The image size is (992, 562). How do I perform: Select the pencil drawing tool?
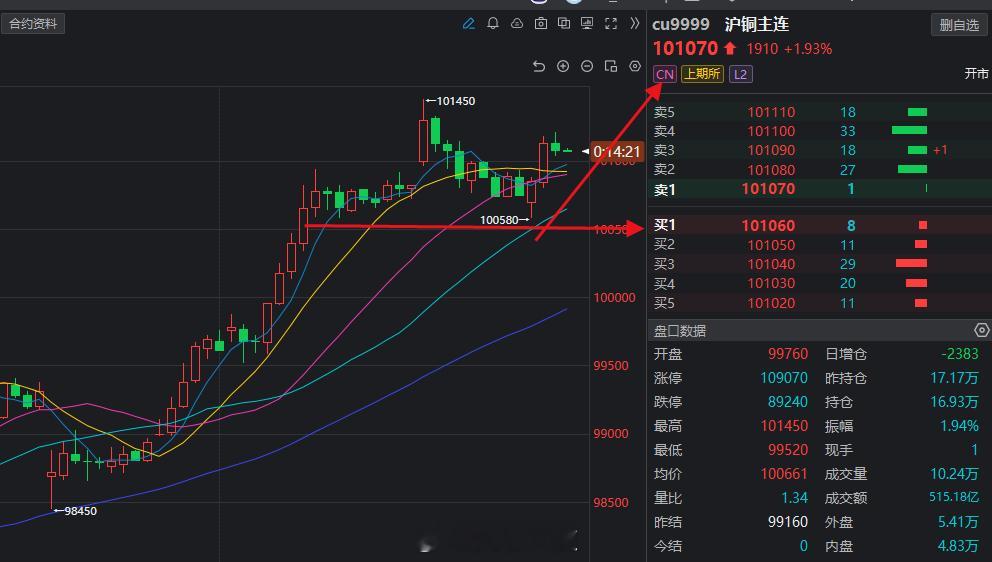(x=468, y=24)
